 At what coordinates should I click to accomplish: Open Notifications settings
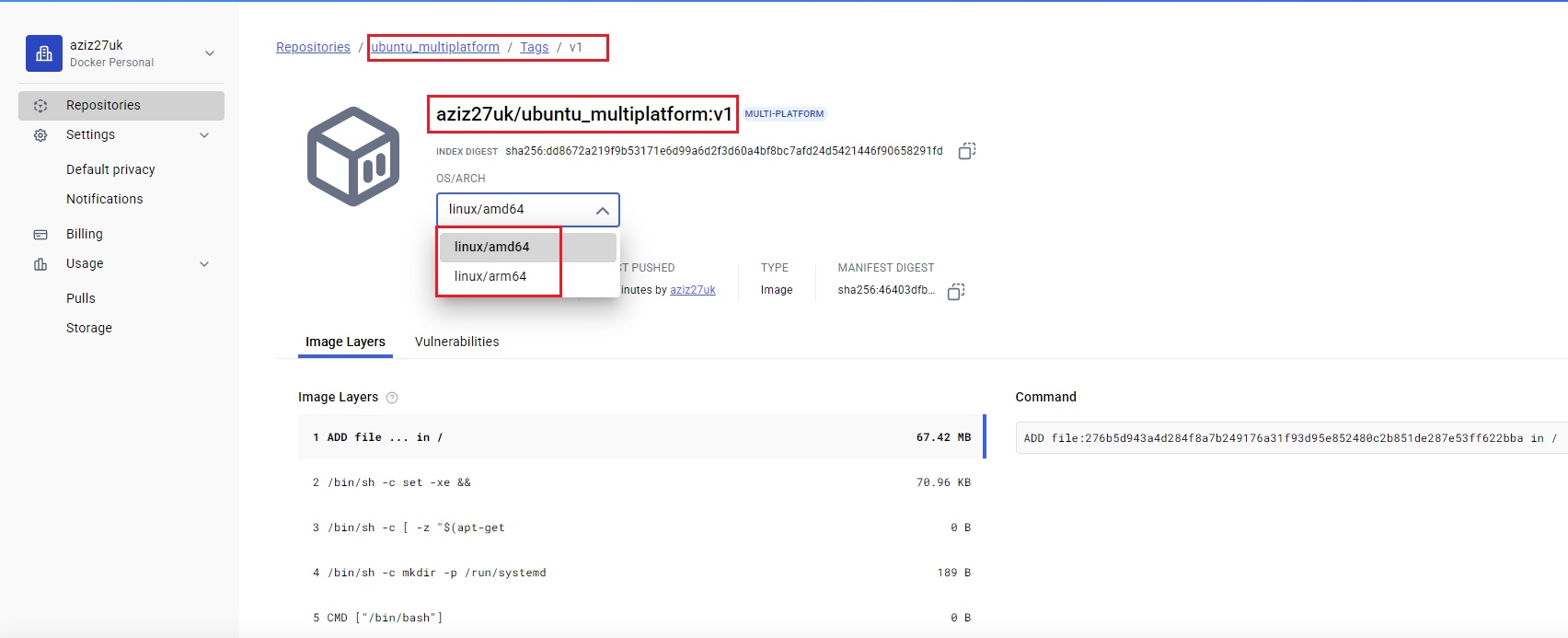pos(105,199)
